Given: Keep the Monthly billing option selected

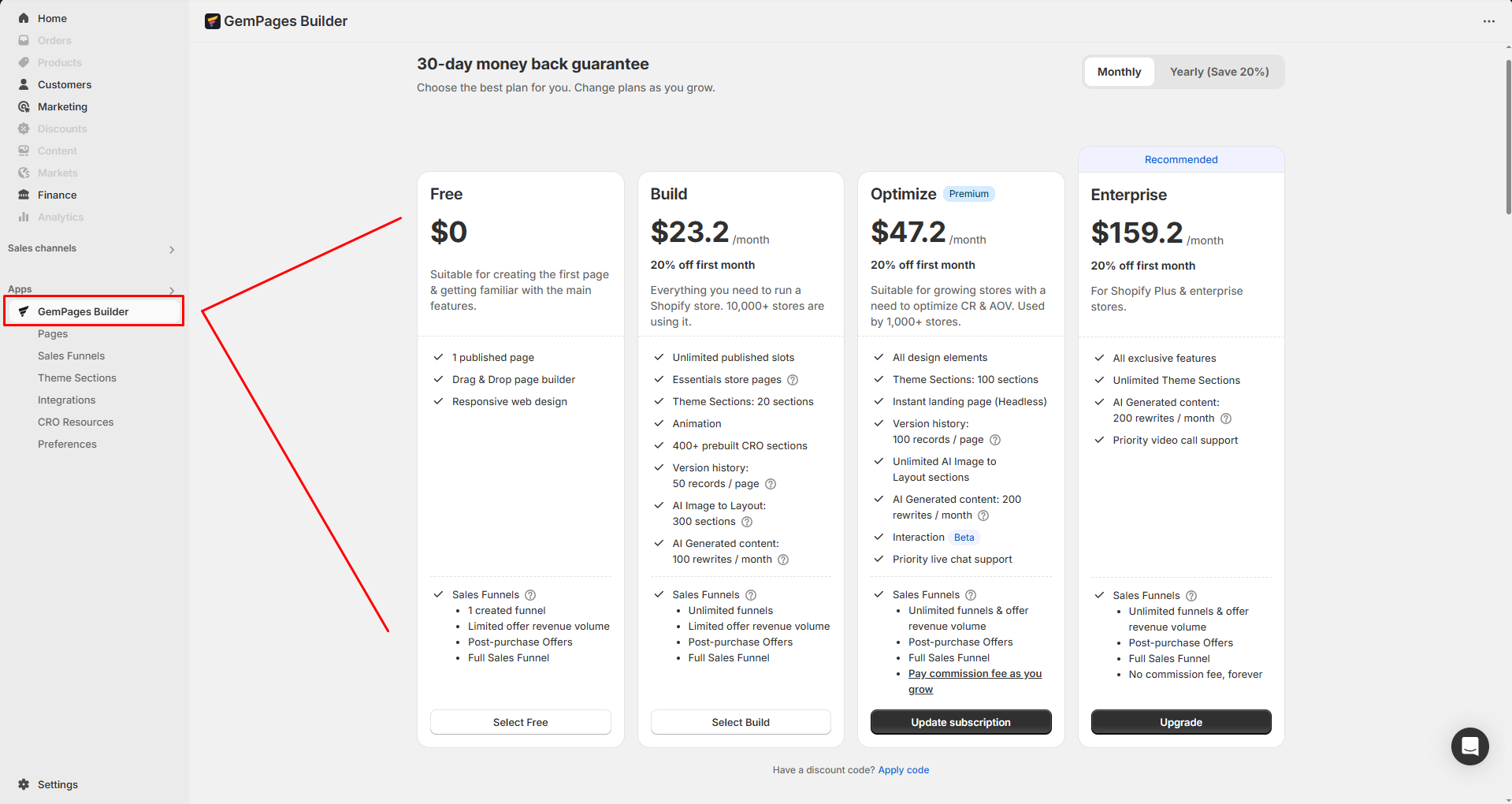Looking at the screenshot, I should tap(1118, 71).
